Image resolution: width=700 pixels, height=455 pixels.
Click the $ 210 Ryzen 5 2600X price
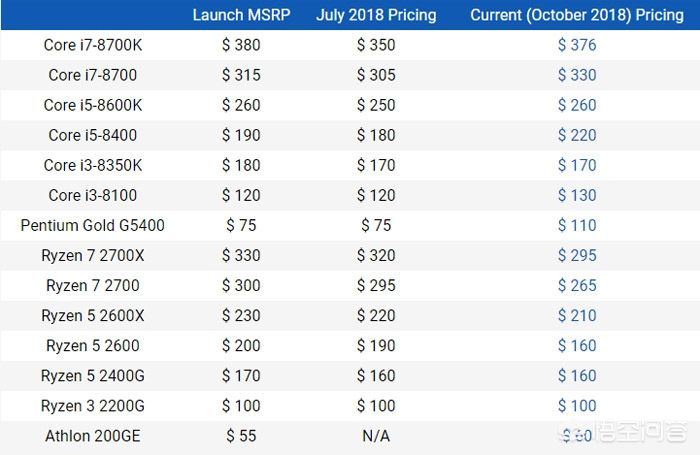[x=577, y=316]
